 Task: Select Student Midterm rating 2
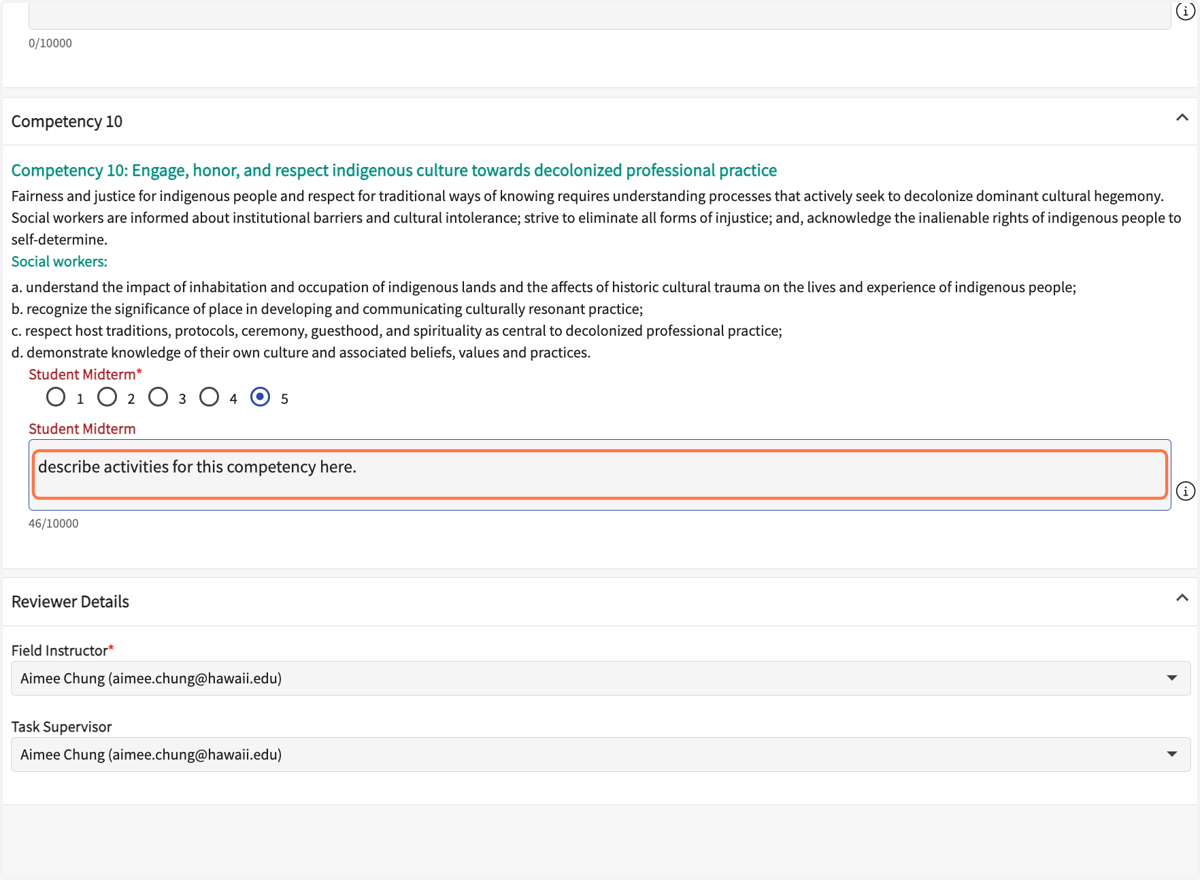click(107, 397)
